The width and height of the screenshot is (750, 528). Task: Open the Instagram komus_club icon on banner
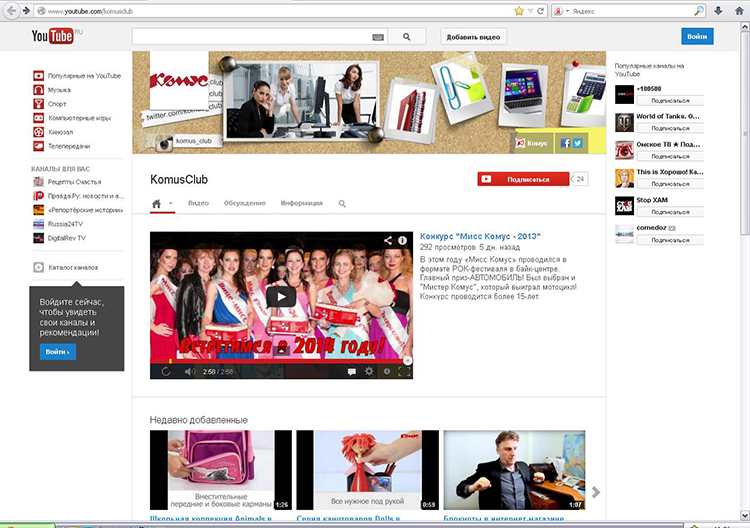coord(164,143)
